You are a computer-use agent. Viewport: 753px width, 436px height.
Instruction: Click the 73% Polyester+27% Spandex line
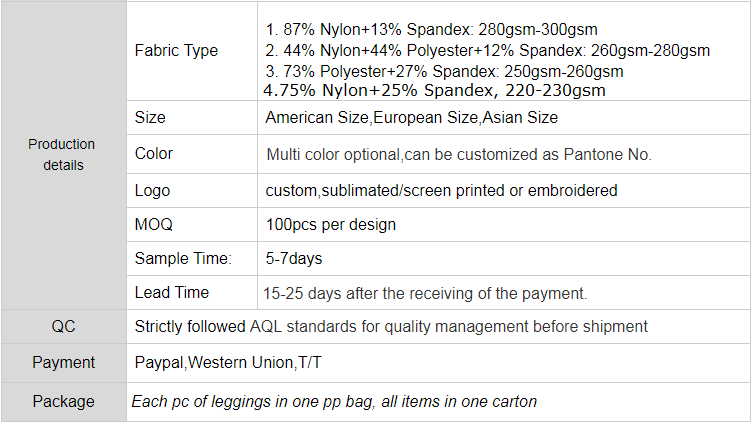pyautogui.click(x=444, y=71)
